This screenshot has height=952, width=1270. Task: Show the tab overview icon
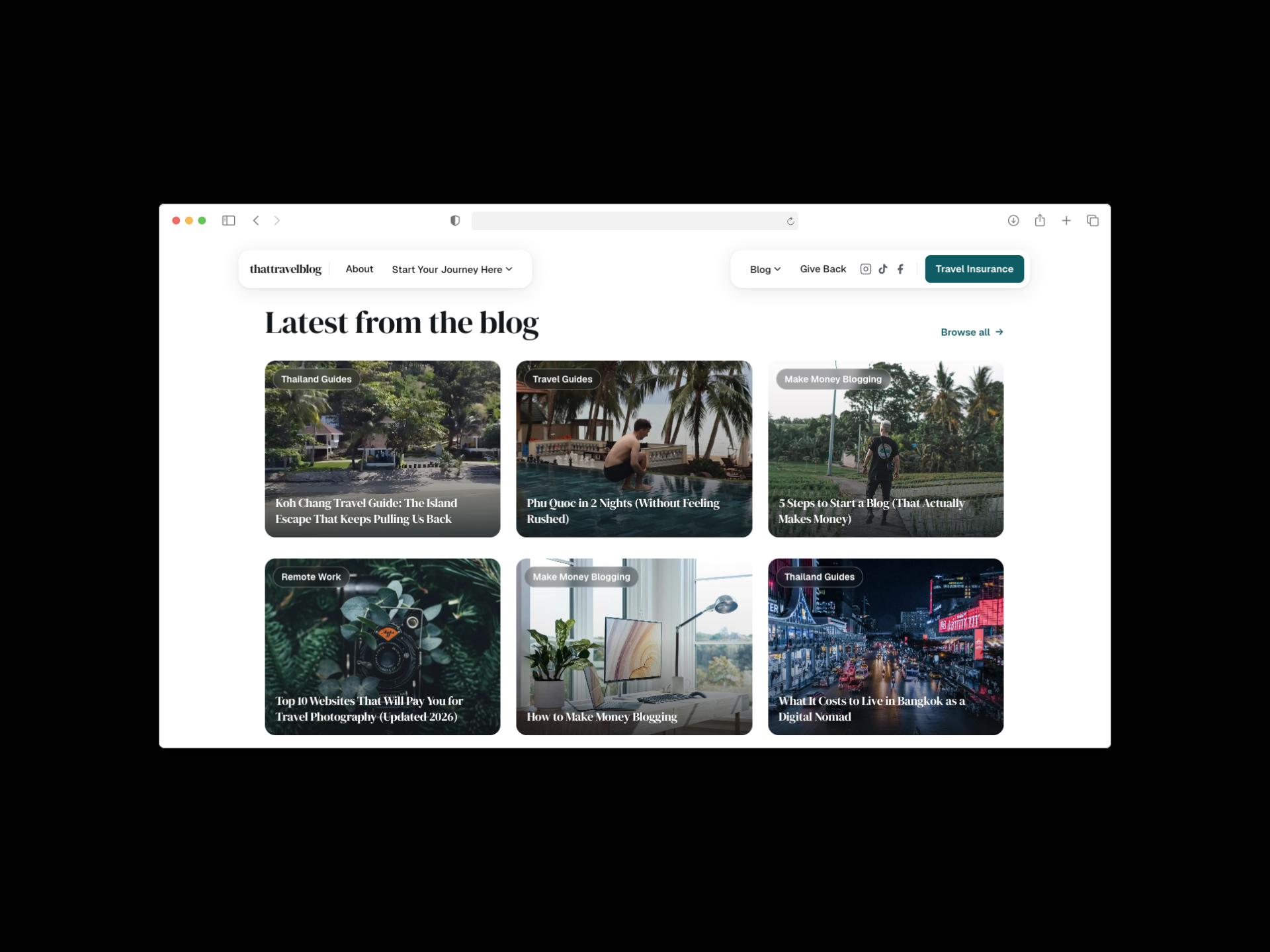[x=1093, y=220]
